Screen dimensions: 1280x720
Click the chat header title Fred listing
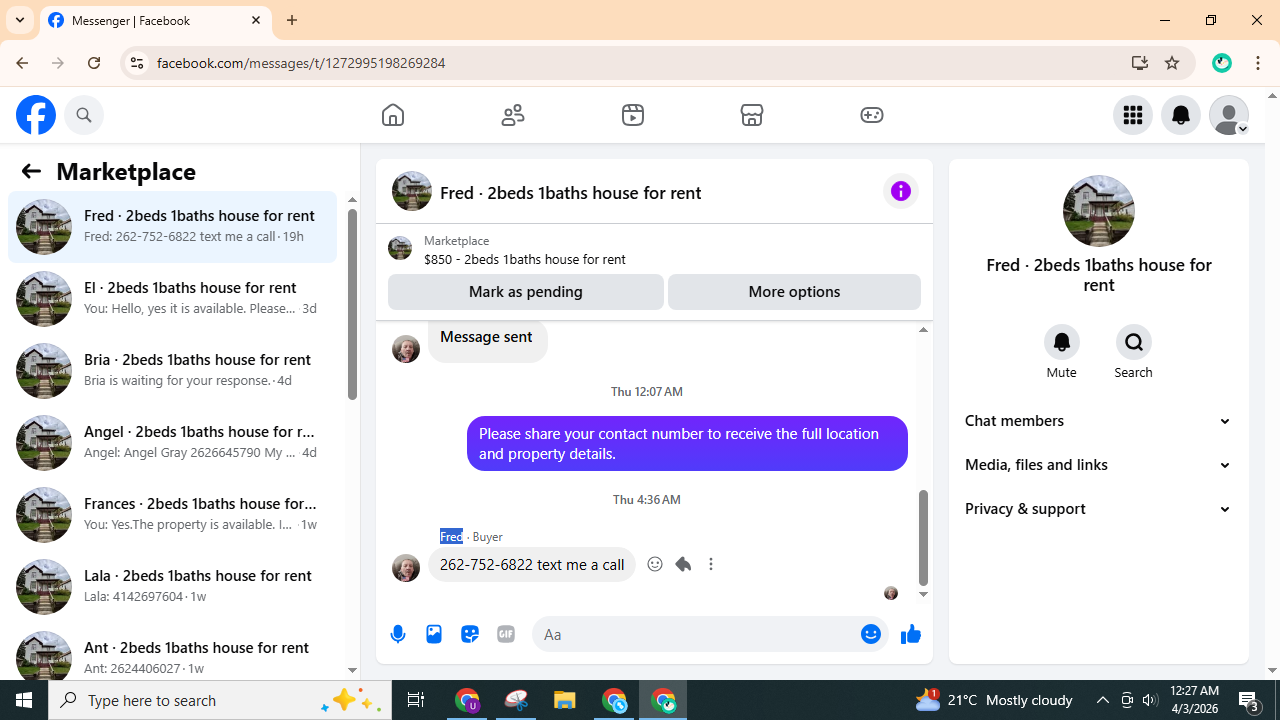(x=570, y=192)
